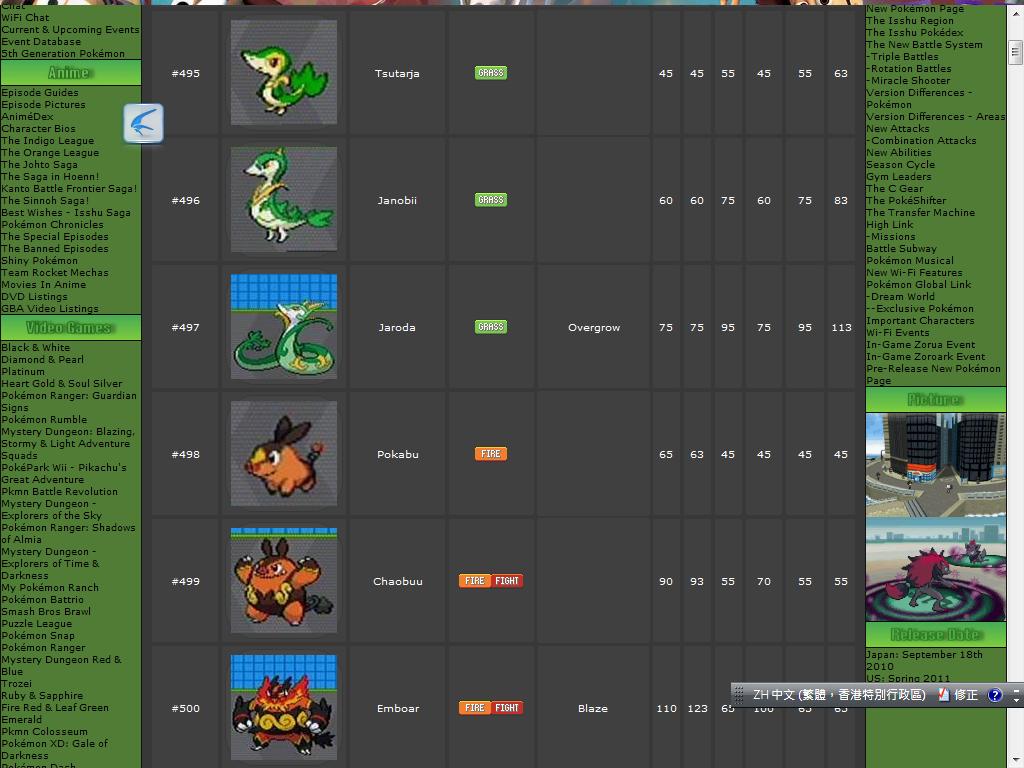
Task: Open the Episode Guides link
Action: click(x=40, y=93)
